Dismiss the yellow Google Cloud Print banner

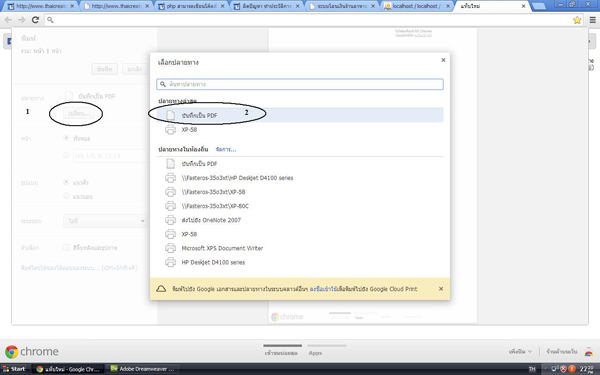(x=441, y=289)
